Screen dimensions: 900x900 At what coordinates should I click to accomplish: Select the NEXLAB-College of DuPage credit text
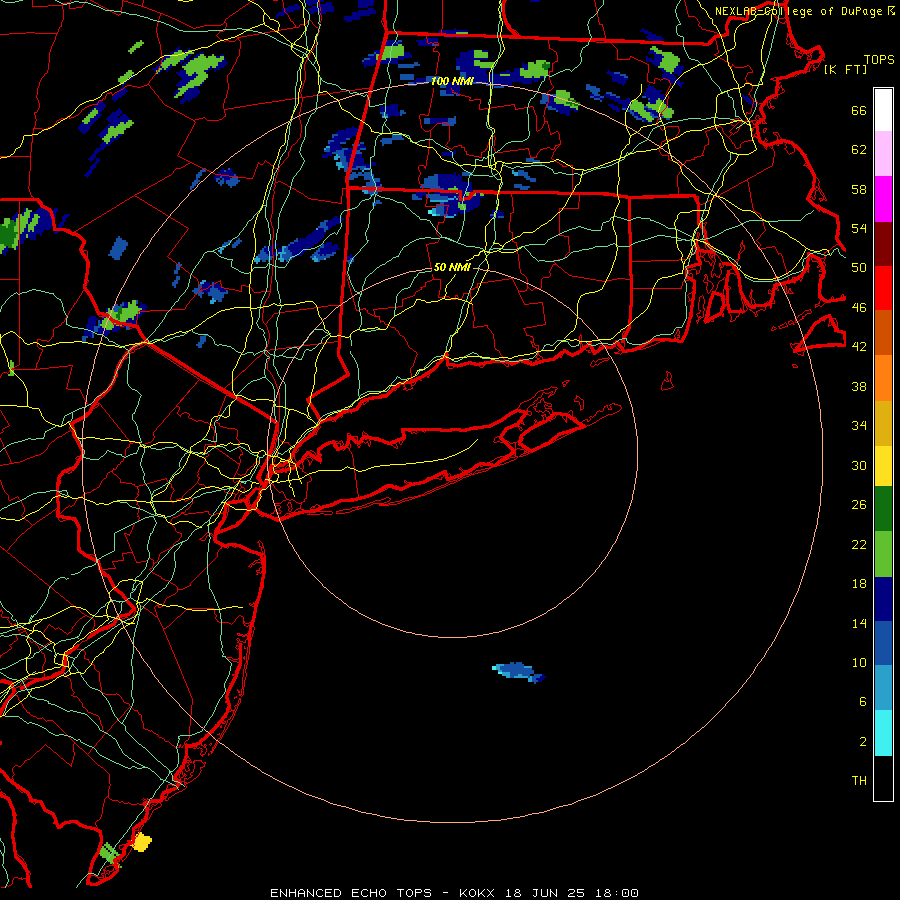[805, 11]
